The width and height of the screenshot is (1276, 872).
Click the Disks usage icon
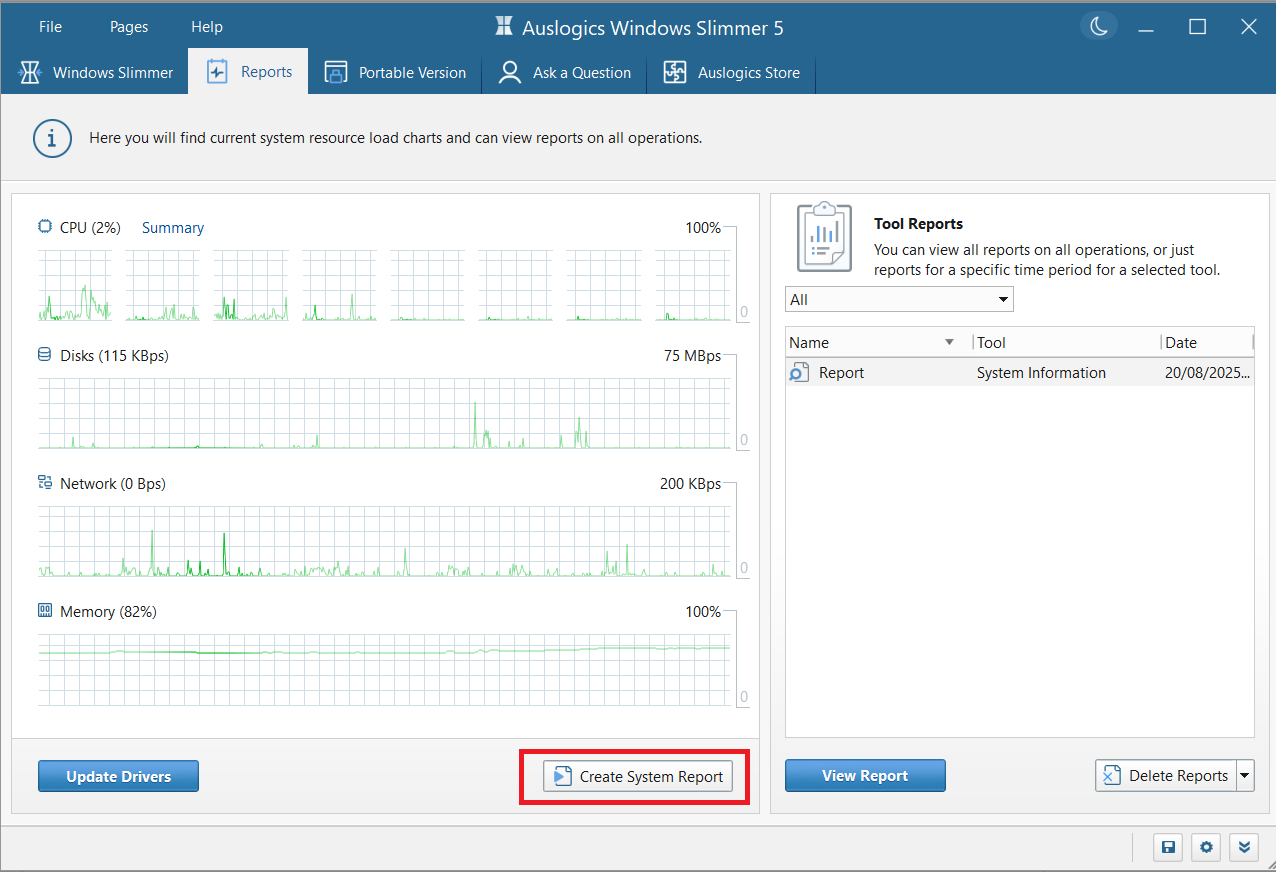44,355
